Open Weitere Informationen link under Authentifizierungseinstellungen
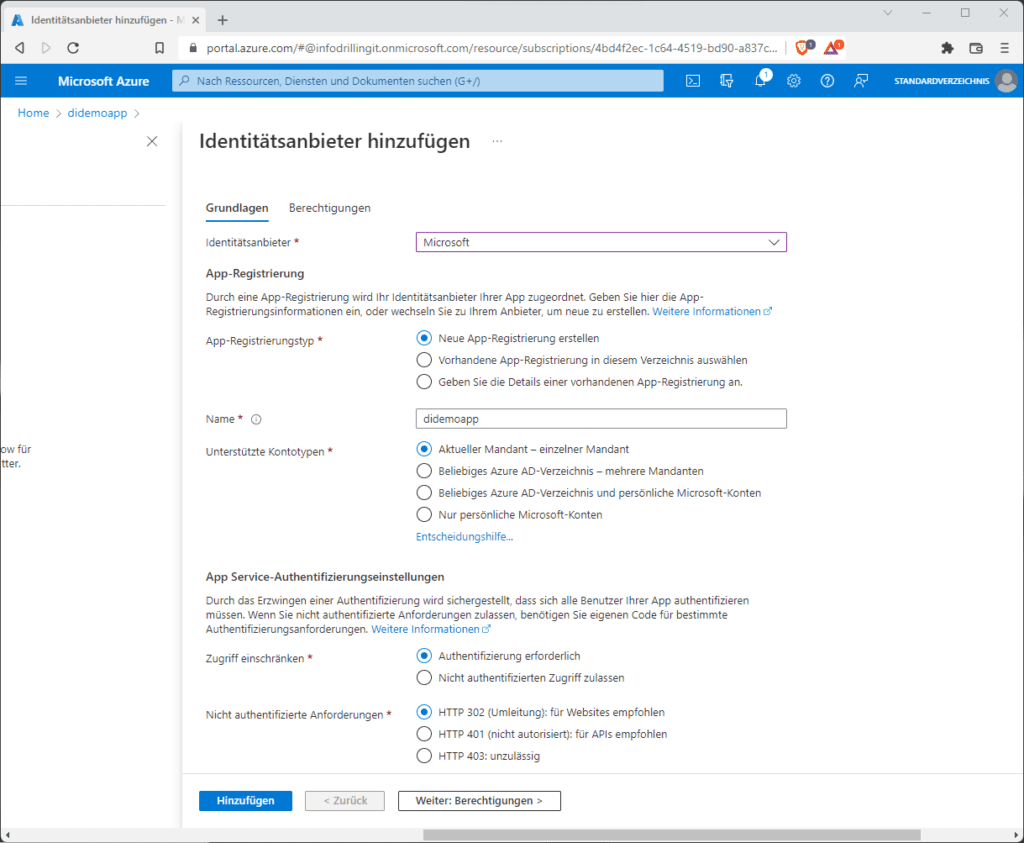 [x=430, y=629]
